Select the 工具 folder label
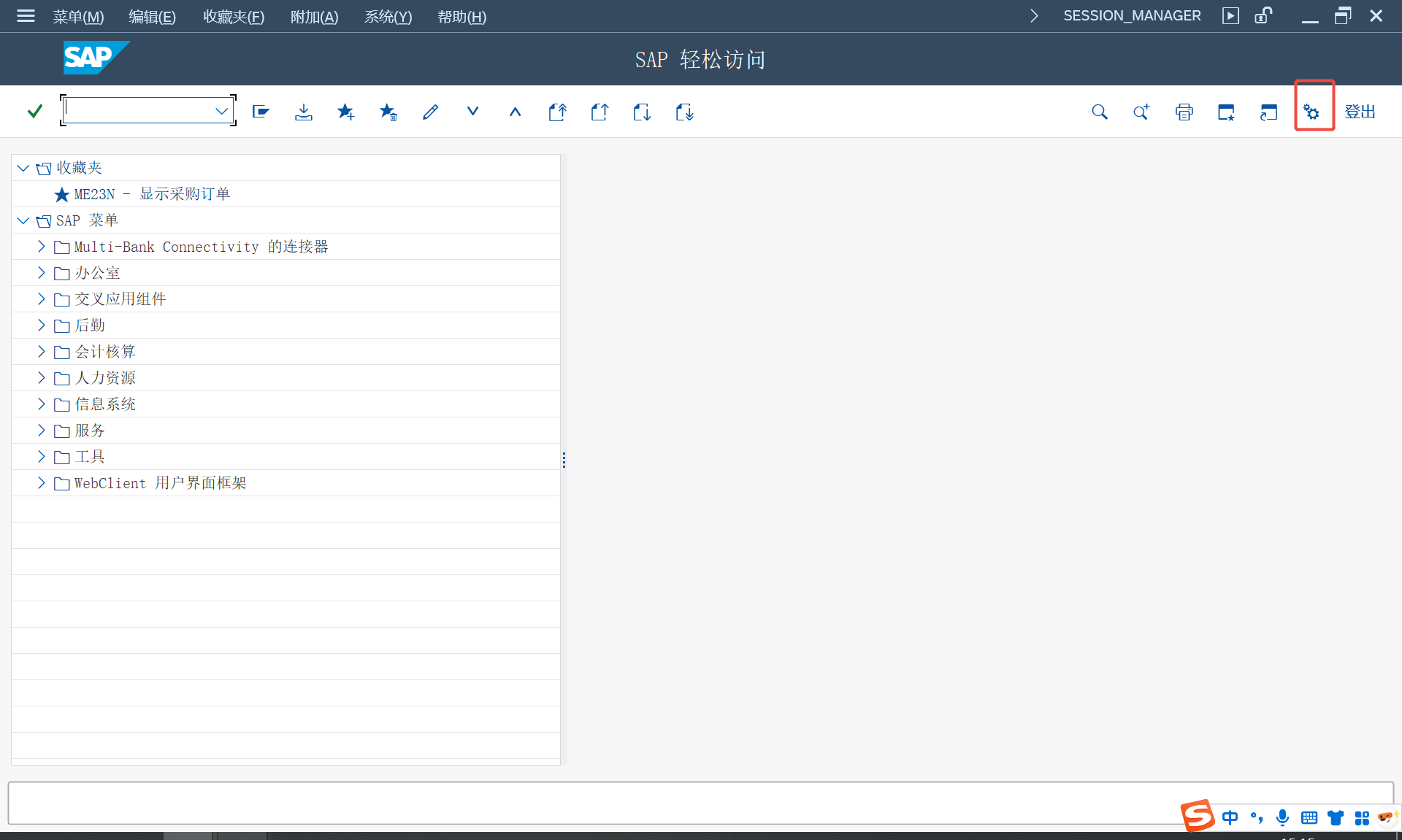This screenshot has width=1402, height=840. click(90, 457)
